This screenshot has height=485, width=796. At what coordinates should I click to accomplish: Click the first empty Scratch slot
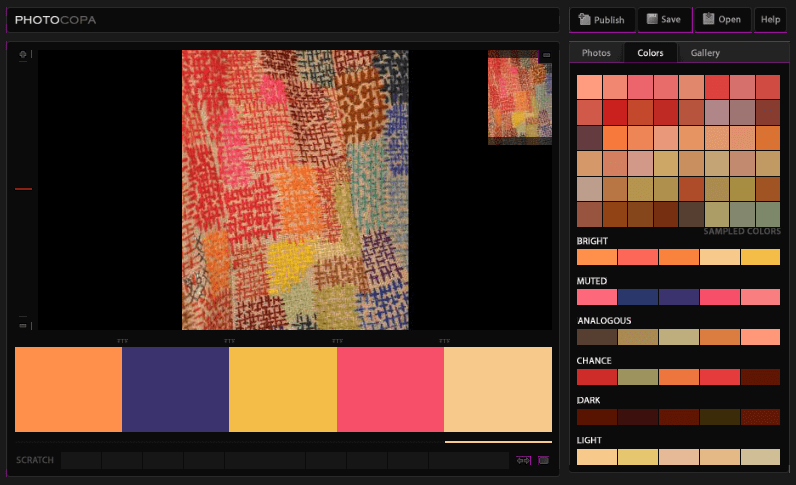pos(81,461)
